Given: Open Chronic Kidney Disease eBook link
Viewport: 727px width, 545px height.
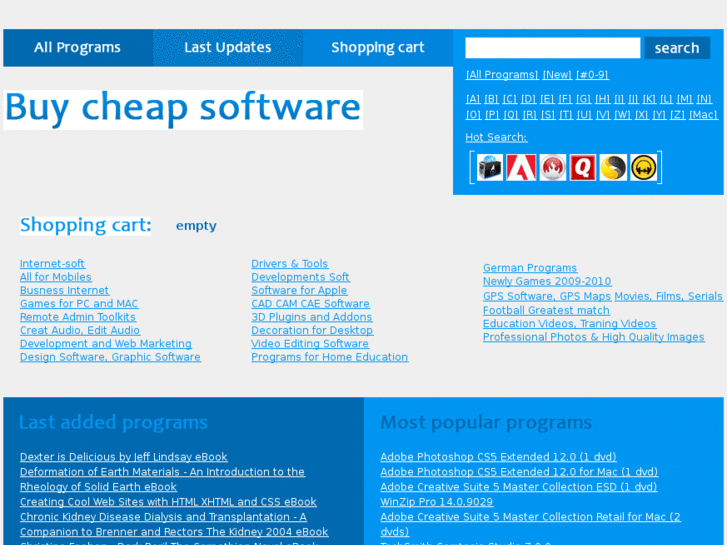Looking at the screenshot, I should (174, 525).
